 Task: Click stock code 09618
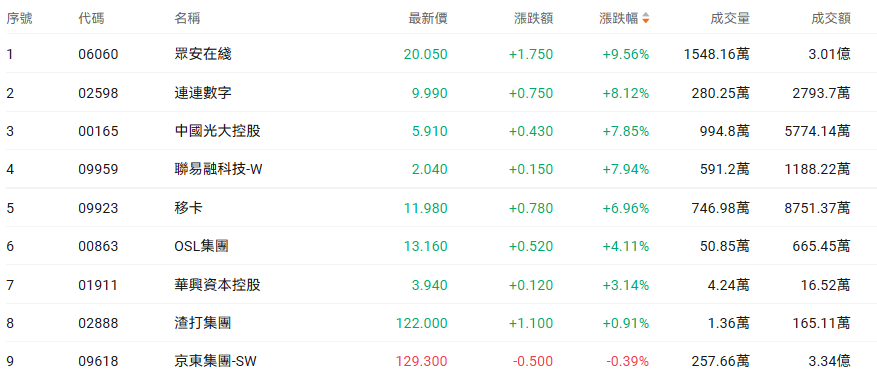(98, 361)
